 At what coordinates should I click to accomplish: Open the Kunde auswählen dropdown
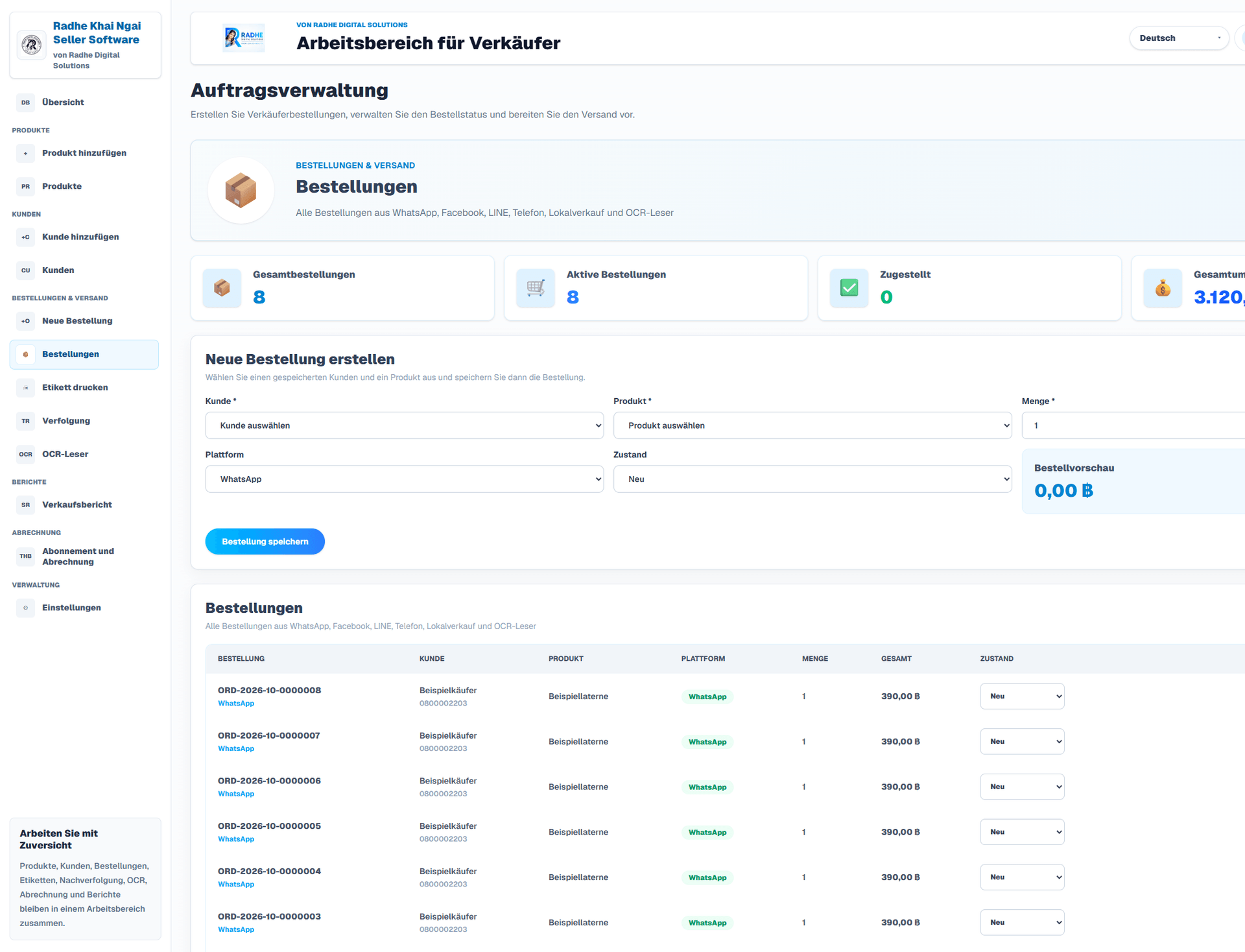(x=405, y=425)
